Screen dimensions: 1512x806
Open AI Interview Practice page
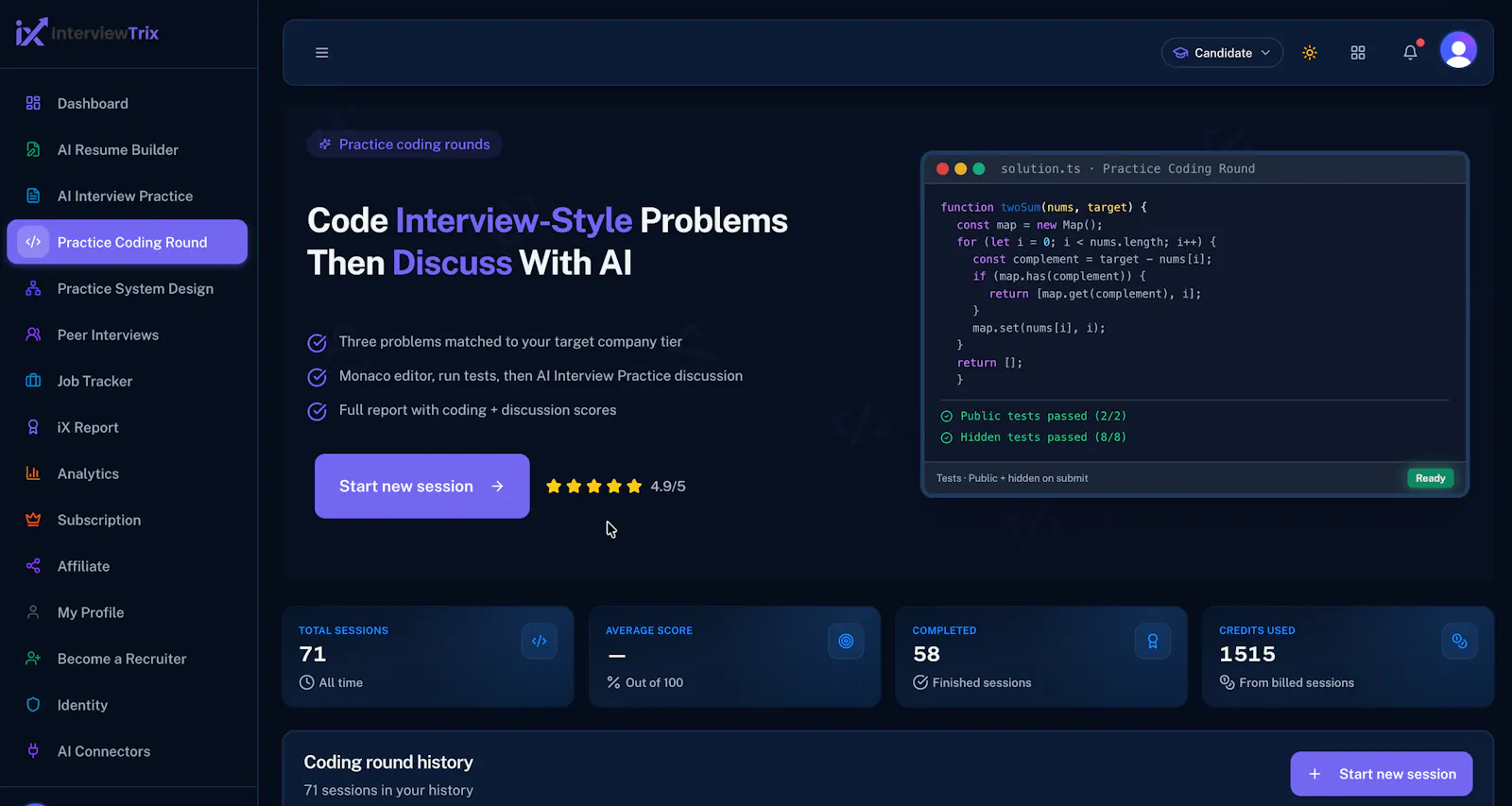(127, 196)
